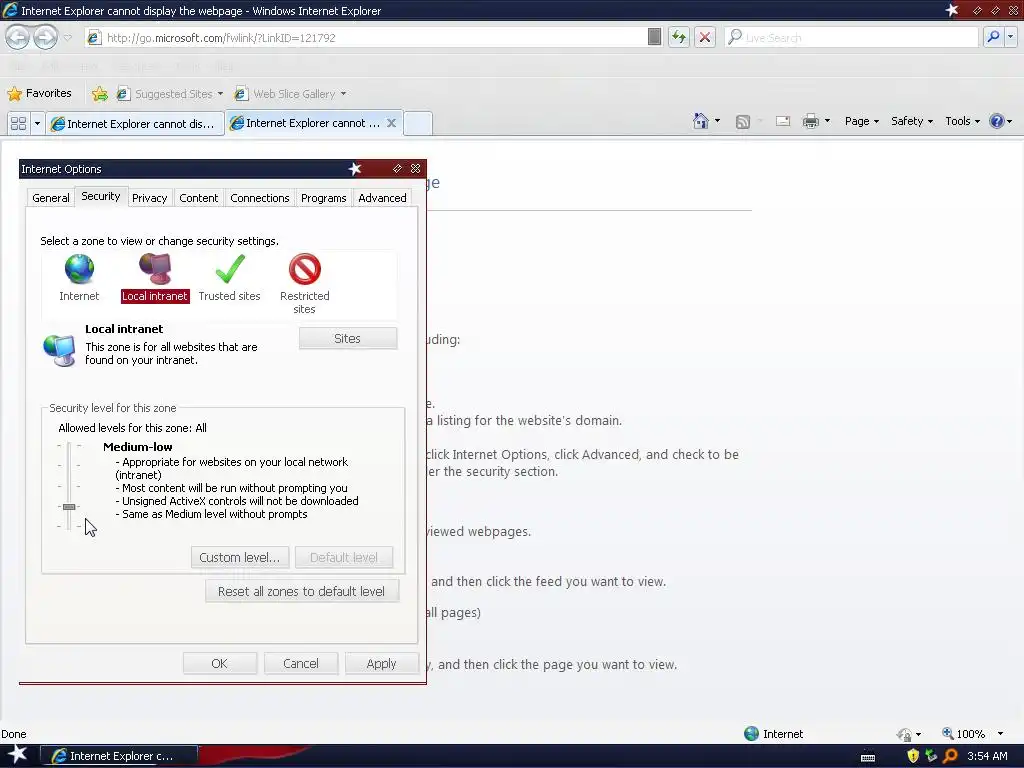Click the red Stop loading icon
This screenshot has height=768, width=1024.
705,37
